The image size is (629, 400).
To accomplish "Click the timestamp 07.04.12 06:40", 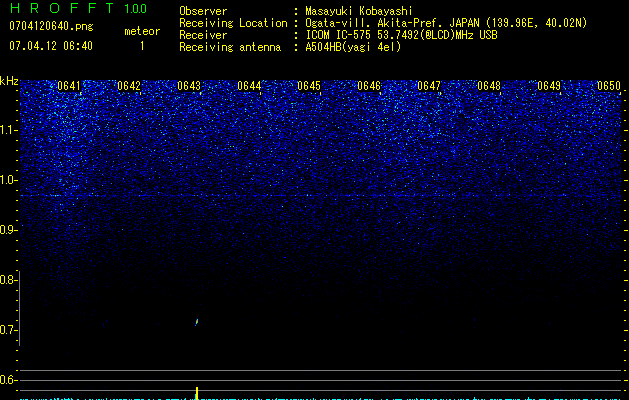I will [51, 46].
